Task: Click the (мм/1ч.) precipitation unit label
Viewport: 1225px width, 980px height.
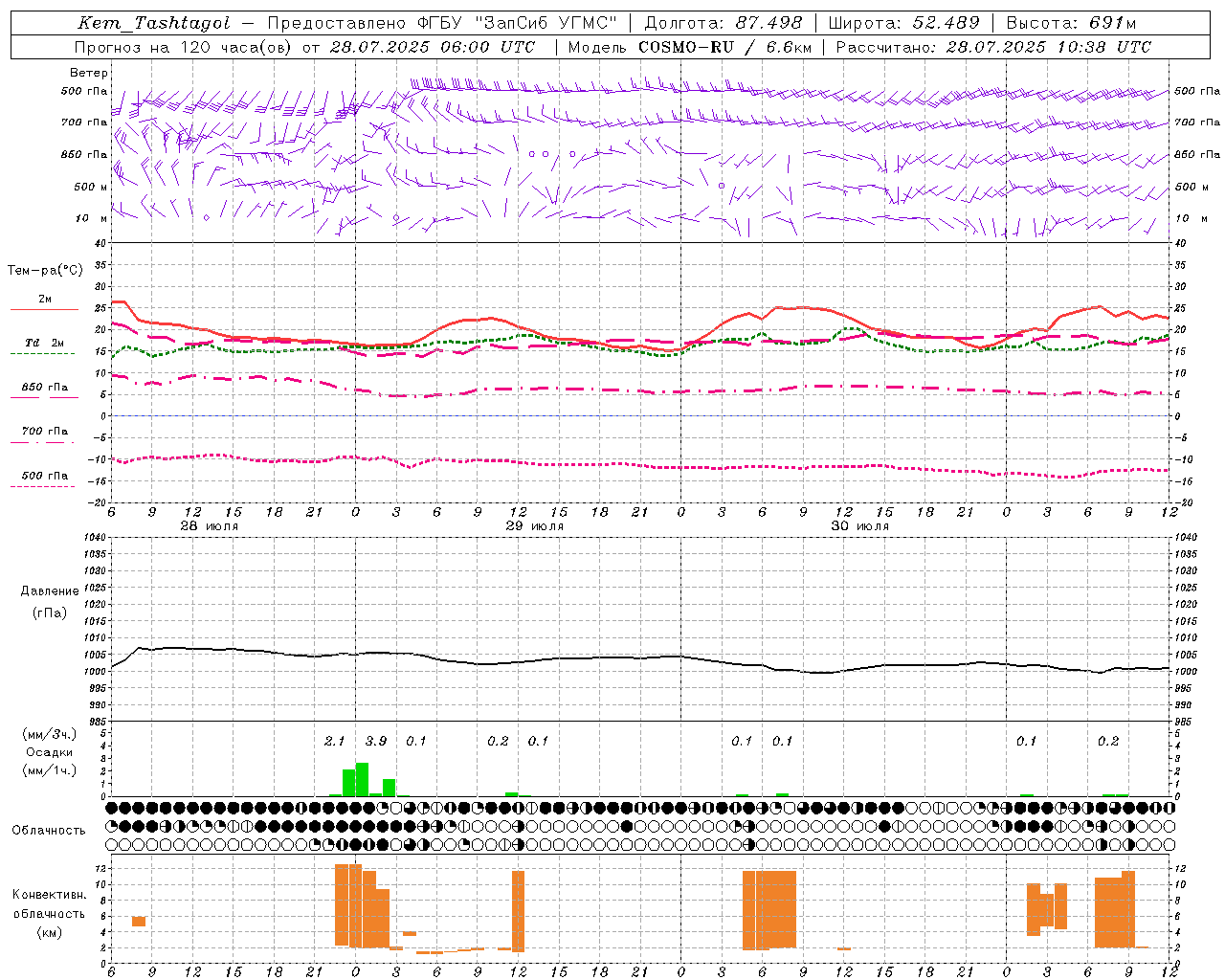Action: point(50,770)
